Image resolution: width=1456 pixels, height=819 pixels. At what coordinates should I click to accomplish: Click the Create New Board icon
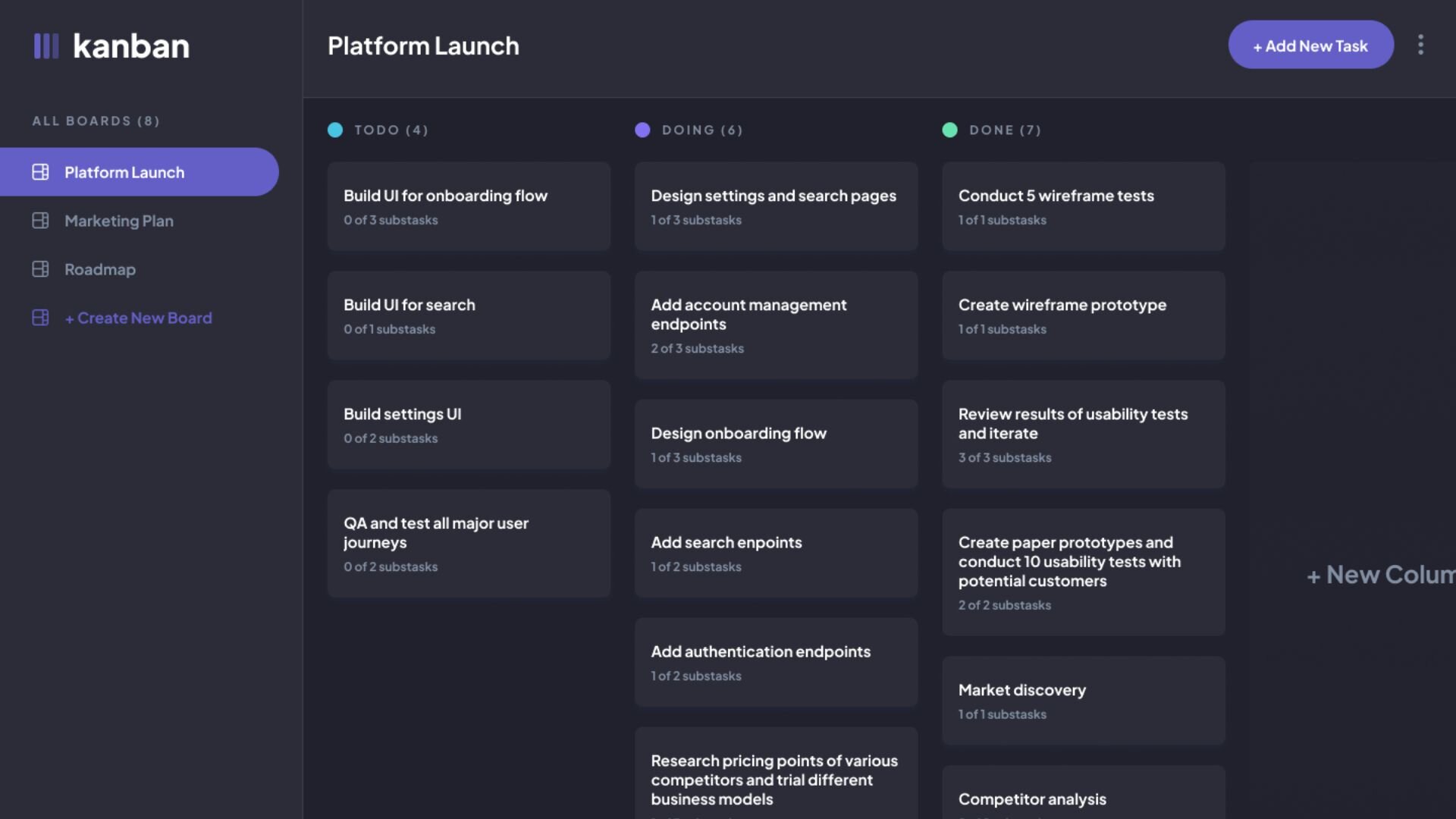coord(41,318)
